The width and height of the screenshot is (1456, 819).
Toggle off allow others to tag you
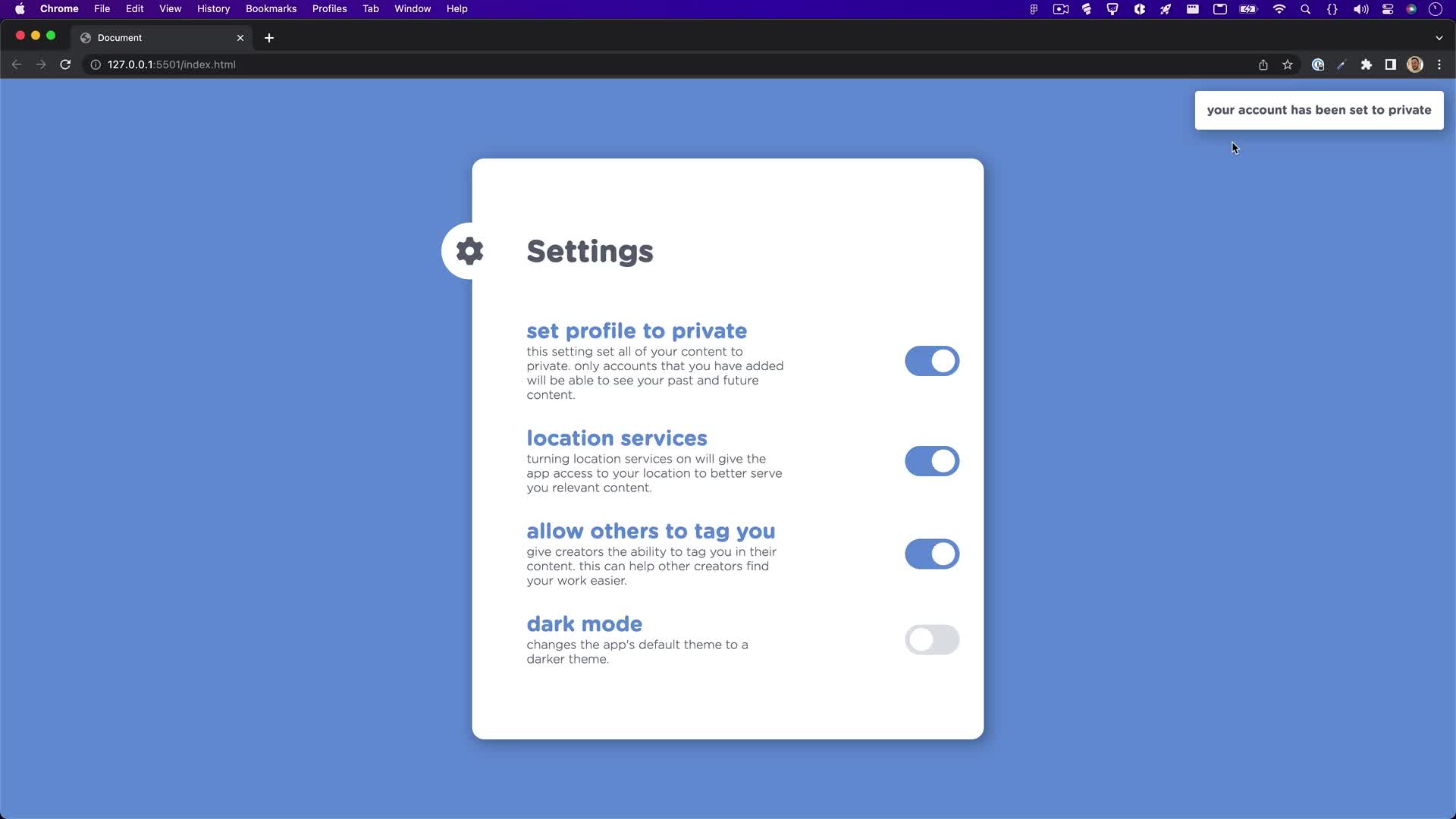[932, 554]
